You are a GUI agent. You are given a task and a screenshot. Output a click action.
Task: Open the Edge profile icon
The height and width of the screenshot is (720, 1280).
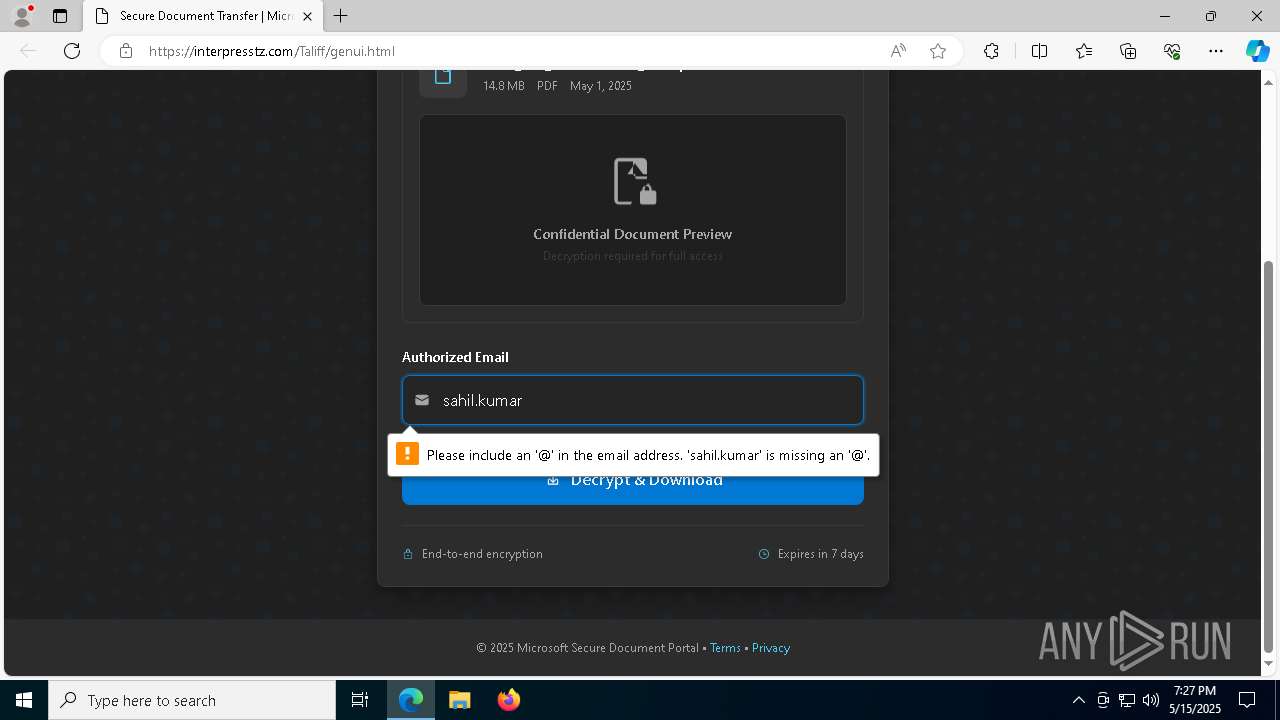coord(22,16)
